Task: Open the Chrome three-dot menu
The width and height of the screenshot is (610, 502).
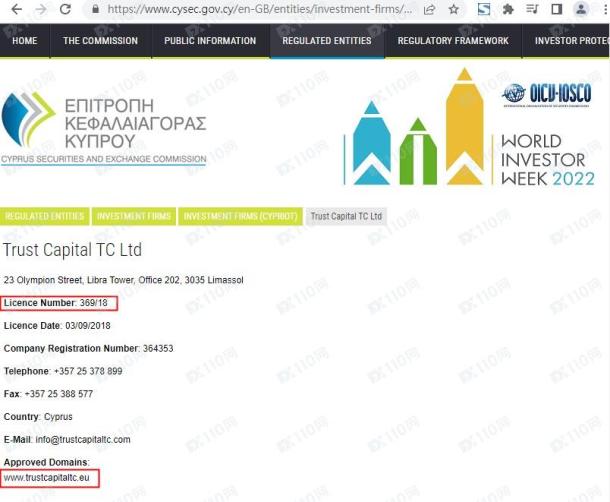Action: tap(605, 9)
